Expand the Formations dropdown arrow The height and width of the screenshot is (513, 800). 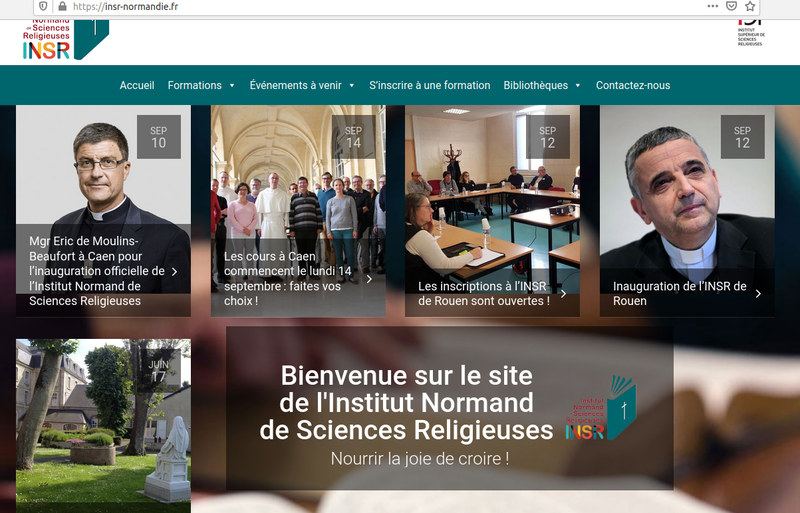pyautogui.click(x=232, y=86)
